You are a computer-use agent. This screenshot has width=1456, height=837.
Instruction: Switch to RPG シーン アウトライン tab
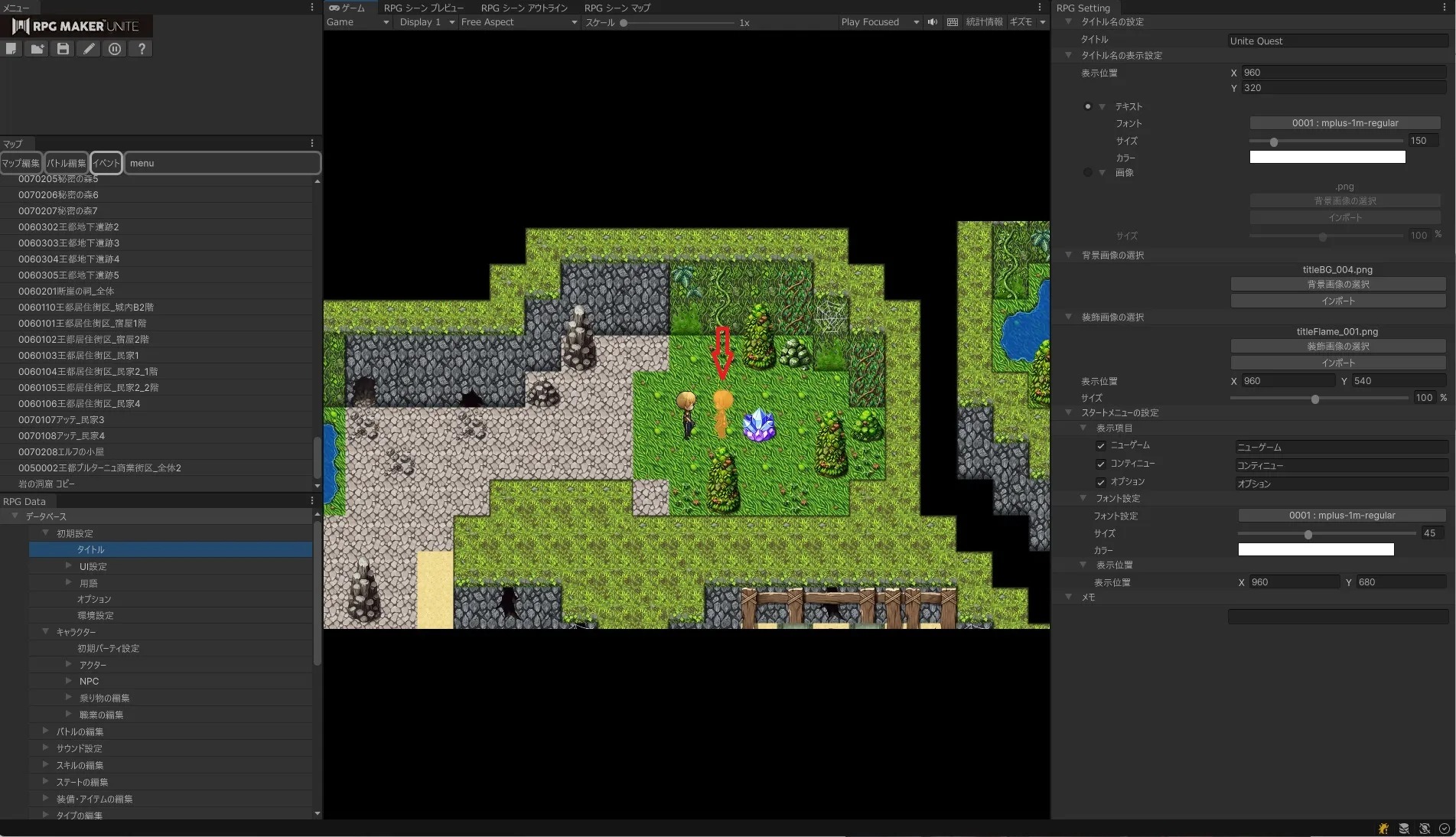point(524,8)
